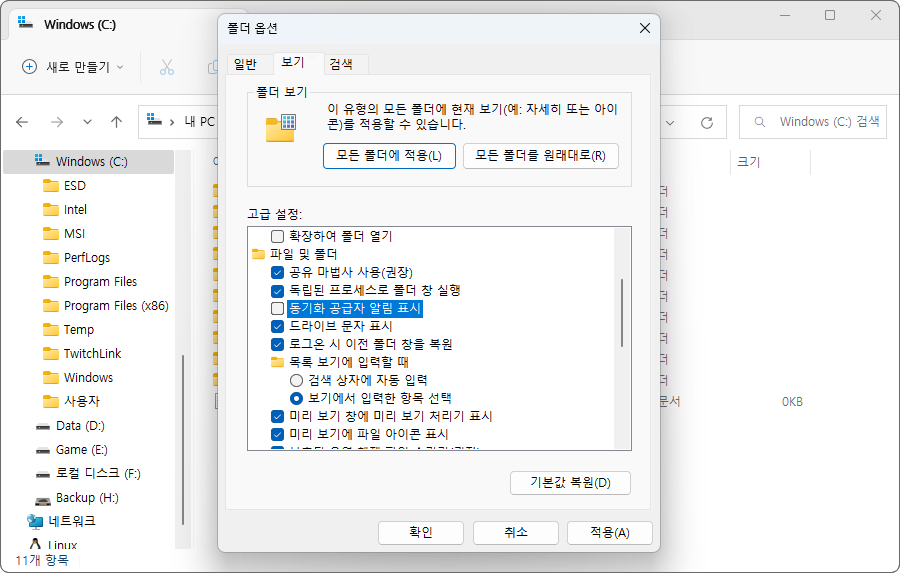Select 보기에서 입력한 항목 선택 radio option
Image resolution: width=900 pixels, height=573 pixels.
tap(296, 398)
